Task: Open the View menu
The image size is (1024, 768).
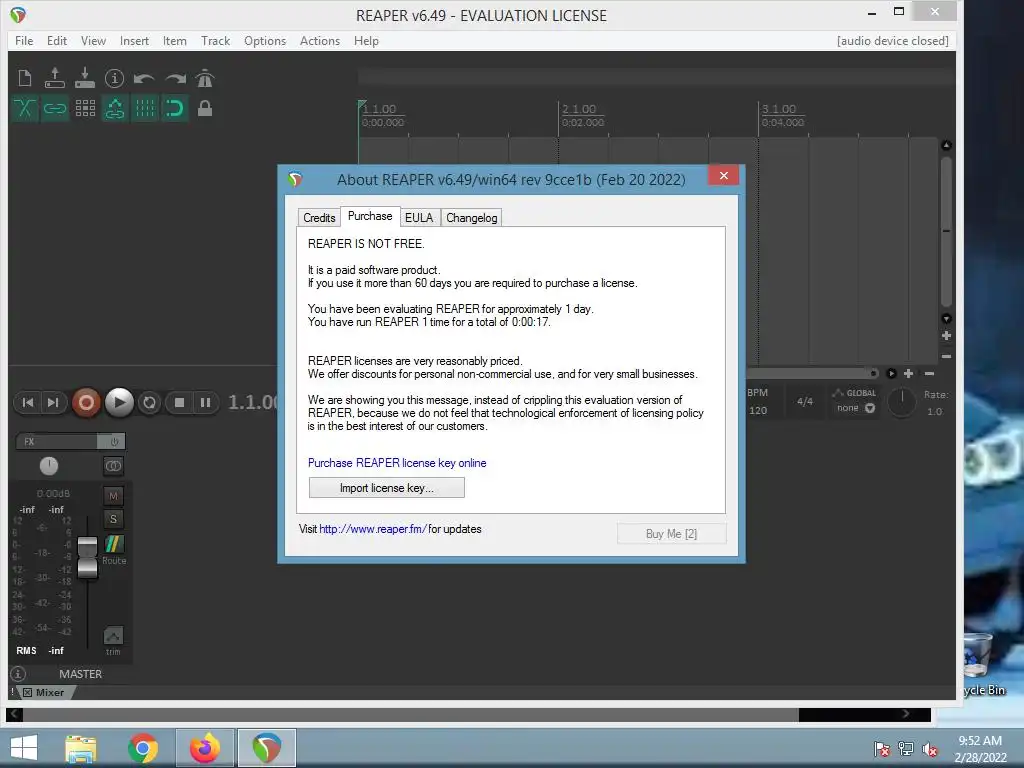Action: [93, 40]
